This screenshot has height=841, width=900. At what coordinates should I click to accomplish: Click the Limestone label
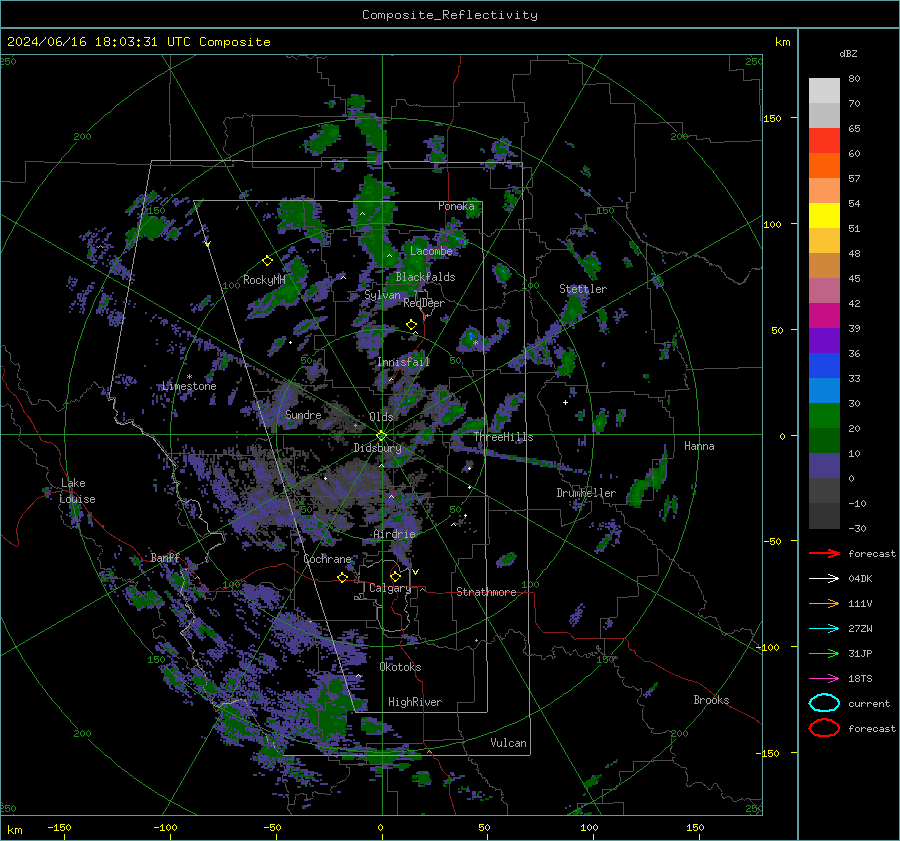[189, 386]
